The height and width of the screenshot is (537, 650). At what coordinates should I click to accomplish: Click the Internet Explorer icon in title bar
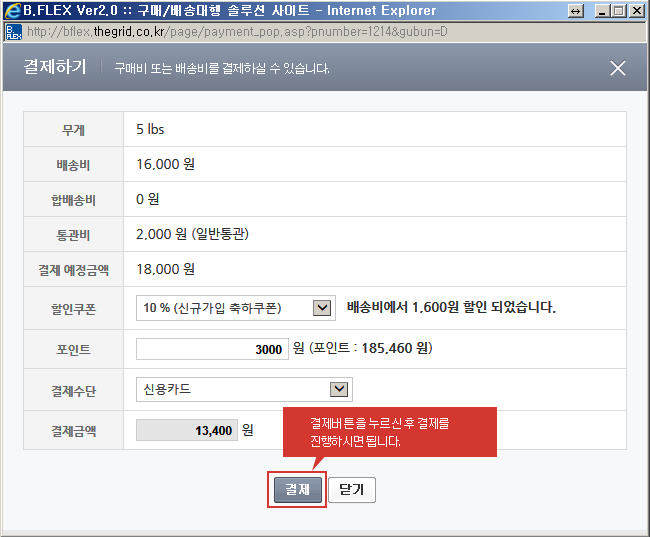tap(13, 11)
